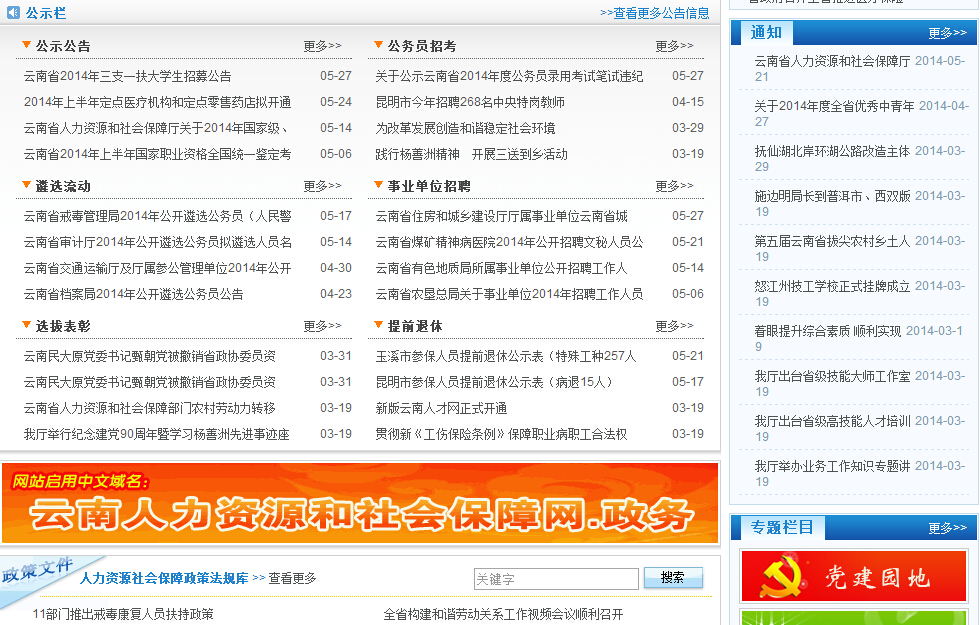The height and width of the screenshot is (625, 980).
Task: Open 云南省有色地质局所属事业单位公开招聘工作人 item
Action: [x=501, y=268]
